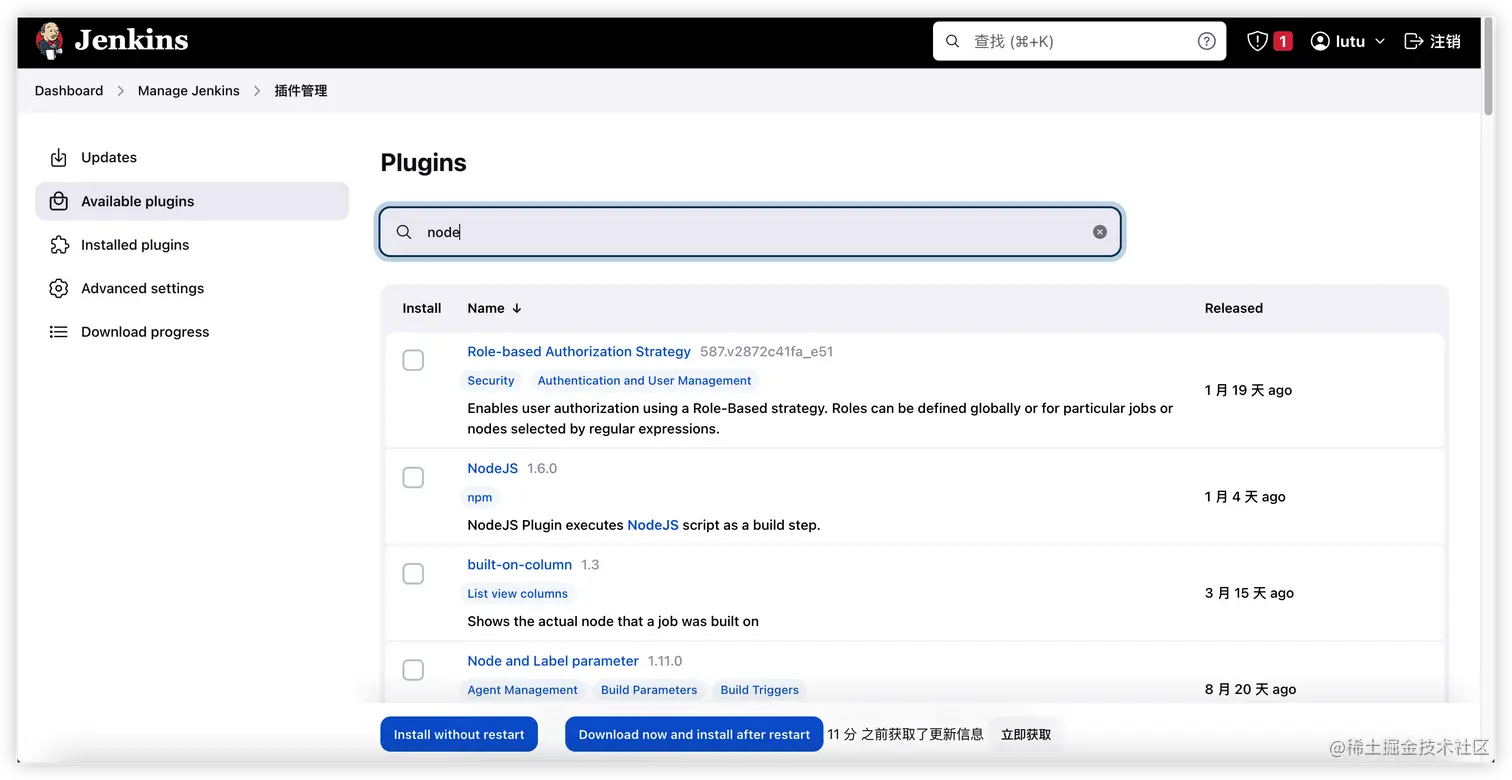Click the Released column header
The width and height of the screenshot is (1512, 780).
pos(1234,308)
